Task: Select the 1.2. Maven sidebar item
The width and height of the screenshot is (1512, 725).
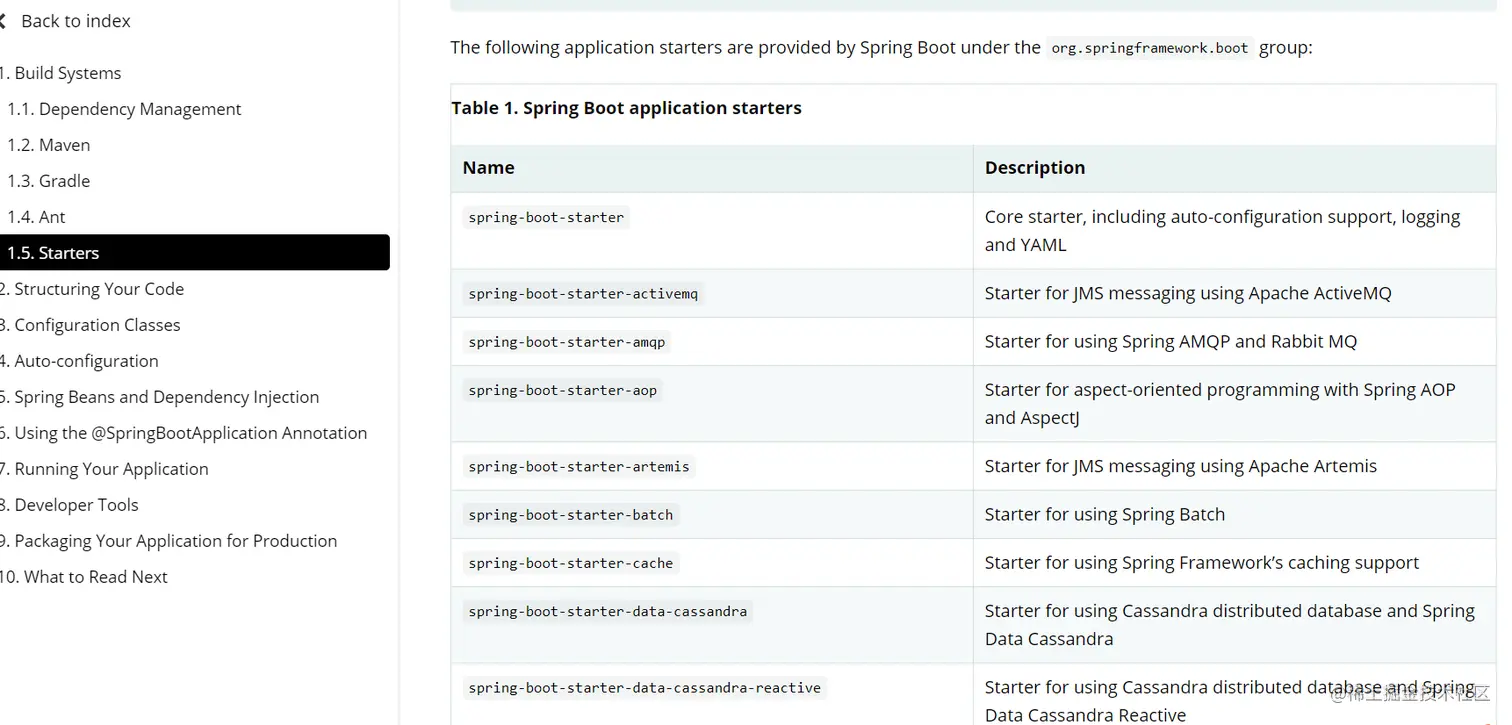Action: coord(49,145)
